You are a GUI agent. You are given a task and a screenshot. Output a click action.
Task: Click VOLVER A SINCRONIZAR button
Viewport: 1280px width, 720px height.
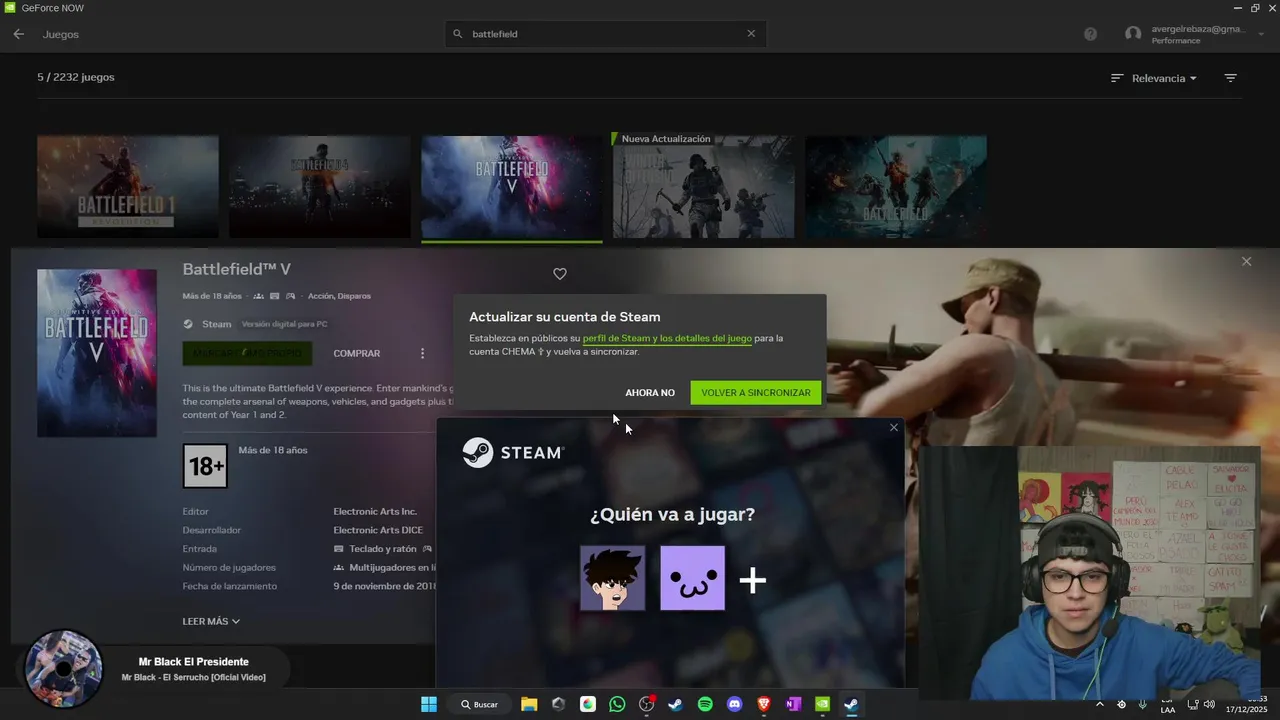(x=756, y=393)
